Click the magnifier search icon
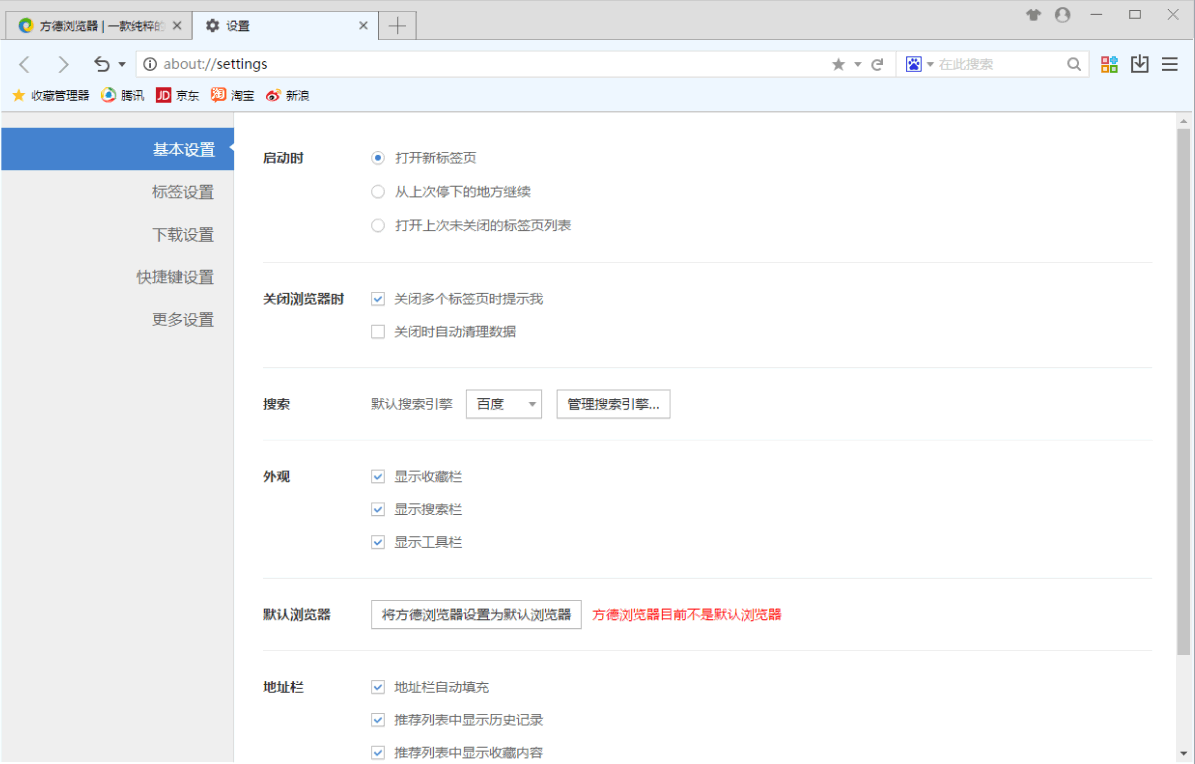 pos(1074,64)
